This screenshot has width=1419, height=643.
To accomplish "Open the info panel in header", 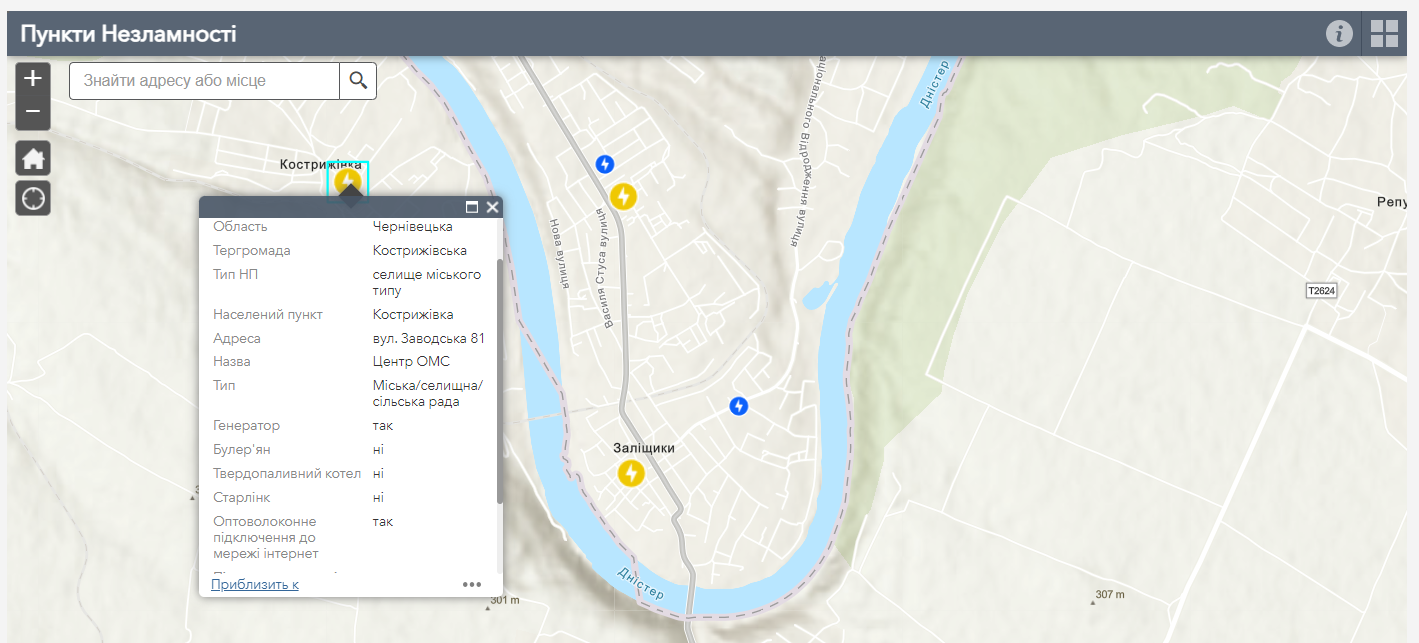I will [x=1339, y=33].
